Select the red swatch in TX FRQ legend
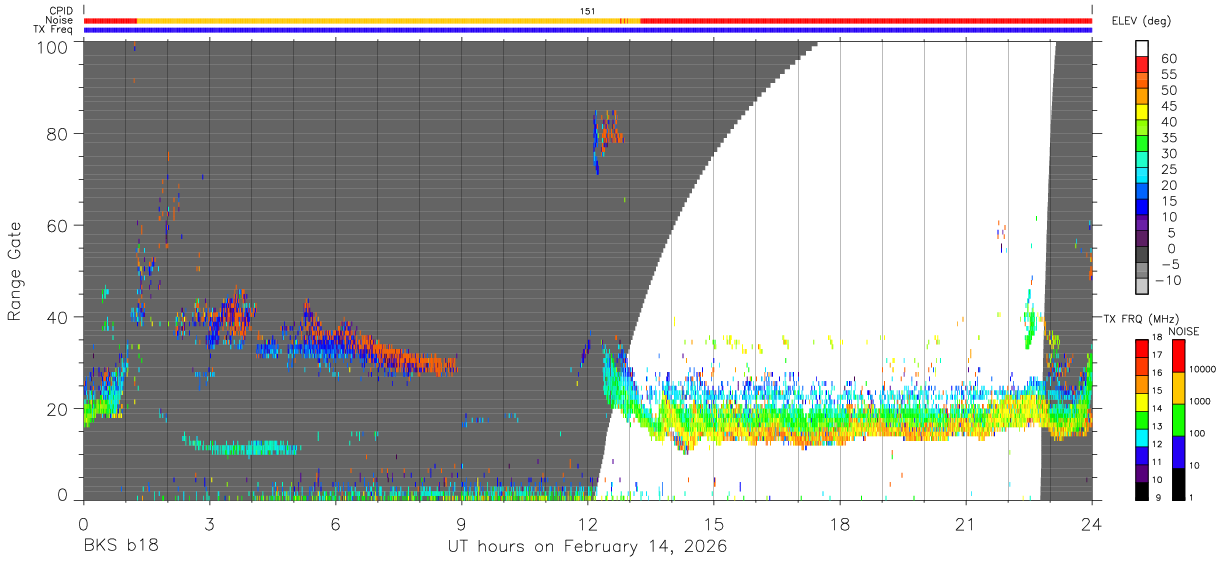 pos(1142,349)
